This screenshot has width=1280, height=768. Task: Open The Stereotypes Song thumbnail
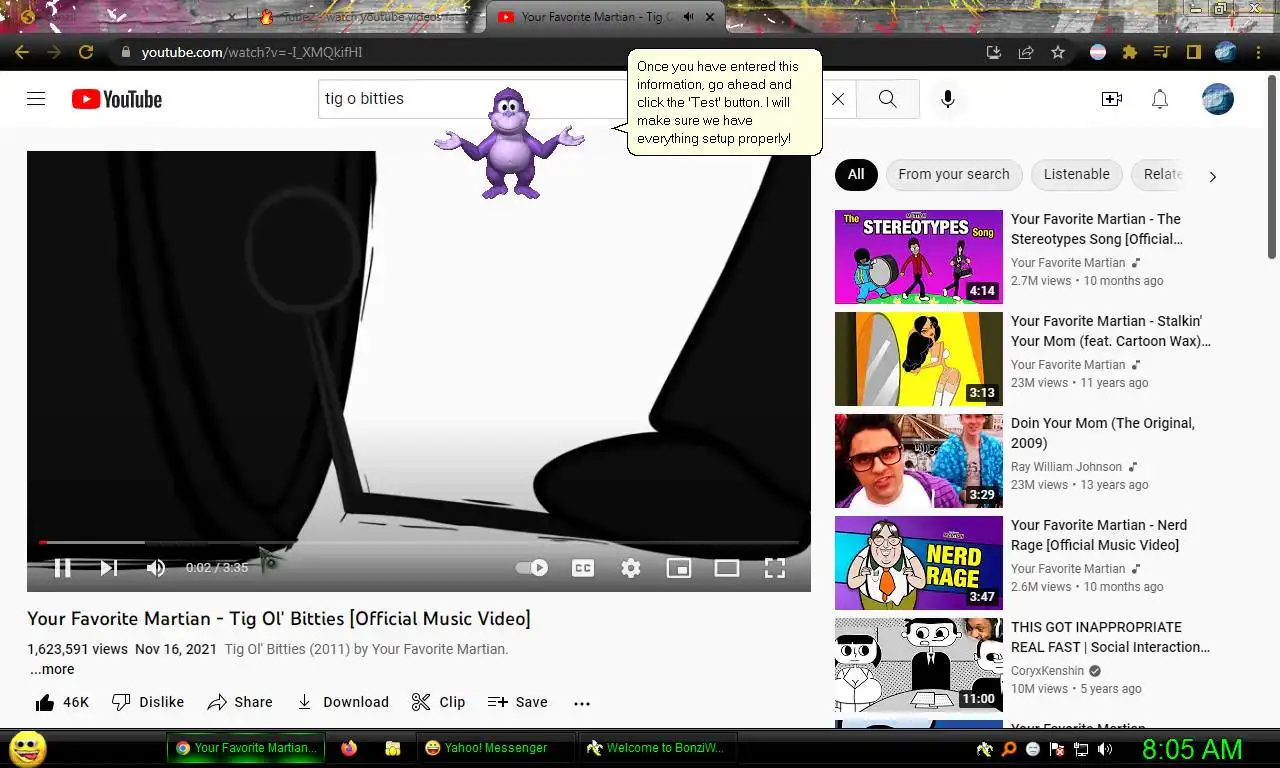919,257
